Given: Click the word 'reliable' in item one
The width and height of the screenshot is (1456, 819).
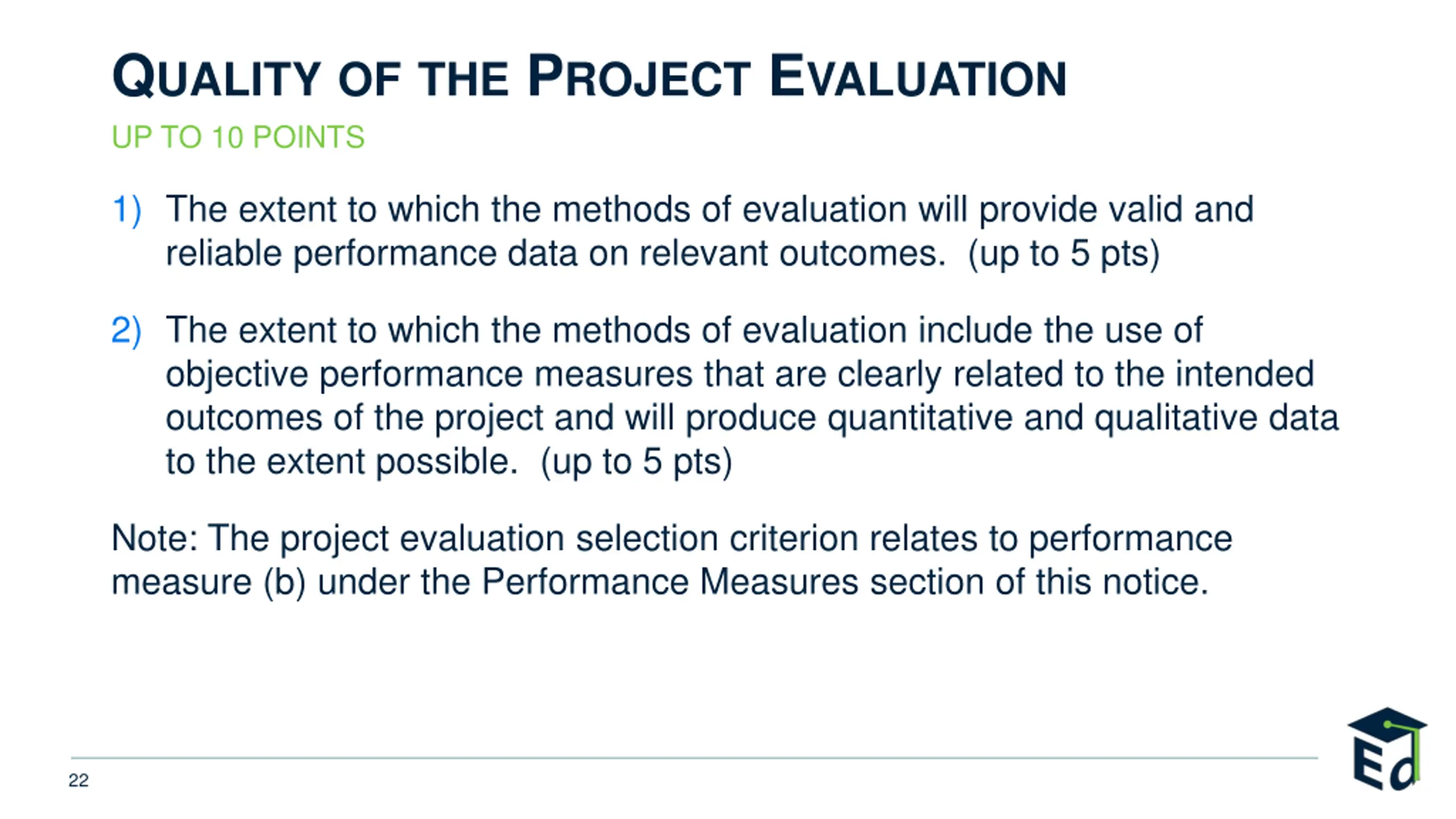Looking at the screenshot, I should [224, 254].
